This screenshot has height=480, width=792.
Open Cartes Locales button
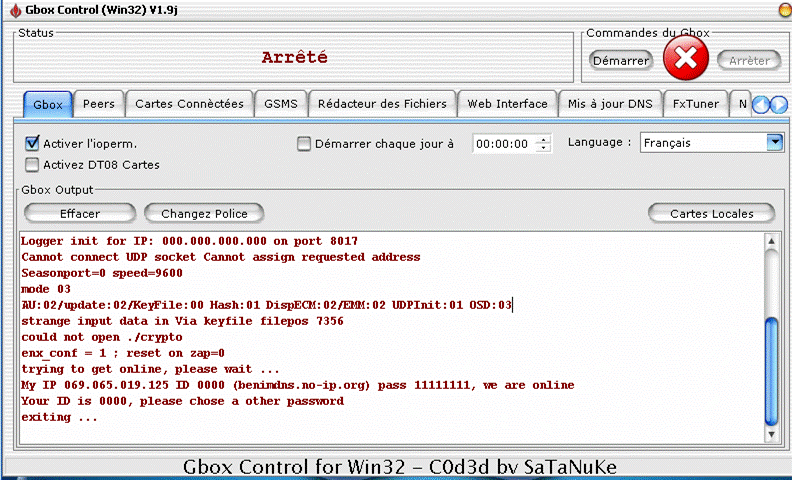[x=711, y=213]
